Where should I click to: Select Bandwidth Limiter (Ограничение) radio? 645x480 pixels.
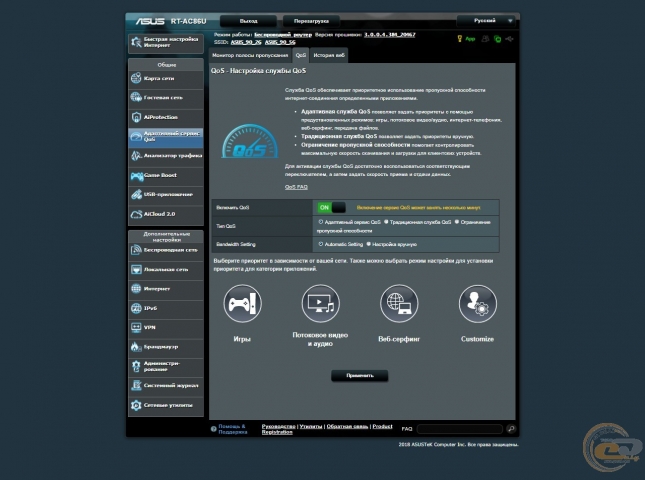click(457, 222)
